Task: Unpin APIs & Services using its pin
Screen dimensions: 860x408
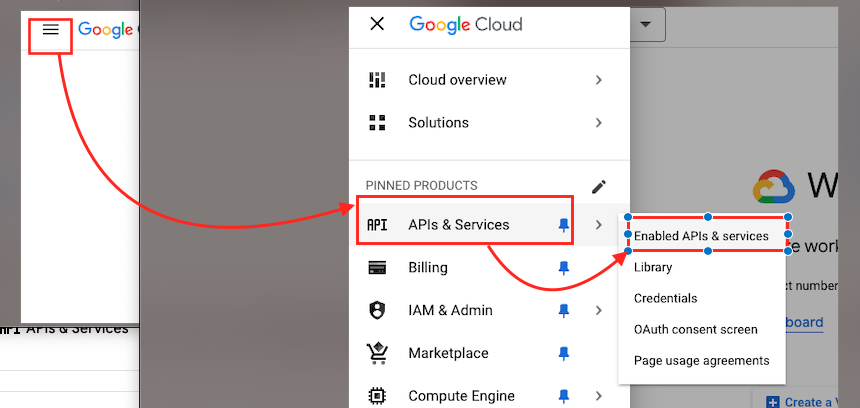Action: tap(563, 225)
